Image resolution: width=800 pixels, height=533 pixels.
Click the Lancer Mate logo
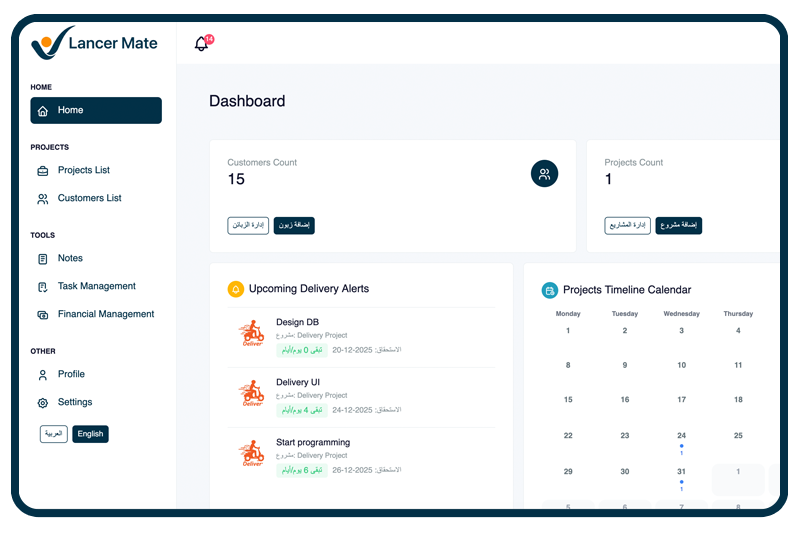click(x=94, y=43)
